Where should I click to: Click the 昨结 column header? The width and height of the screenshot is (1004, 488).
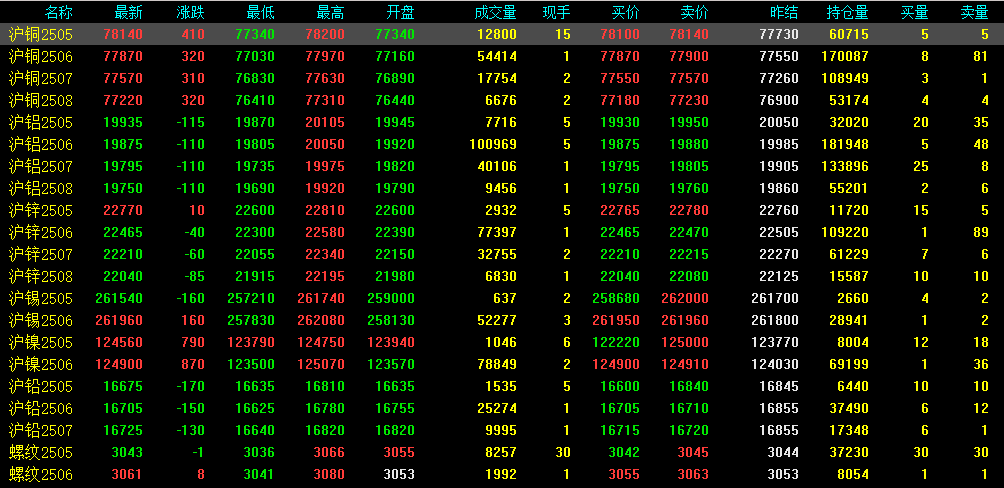(785, 12)
